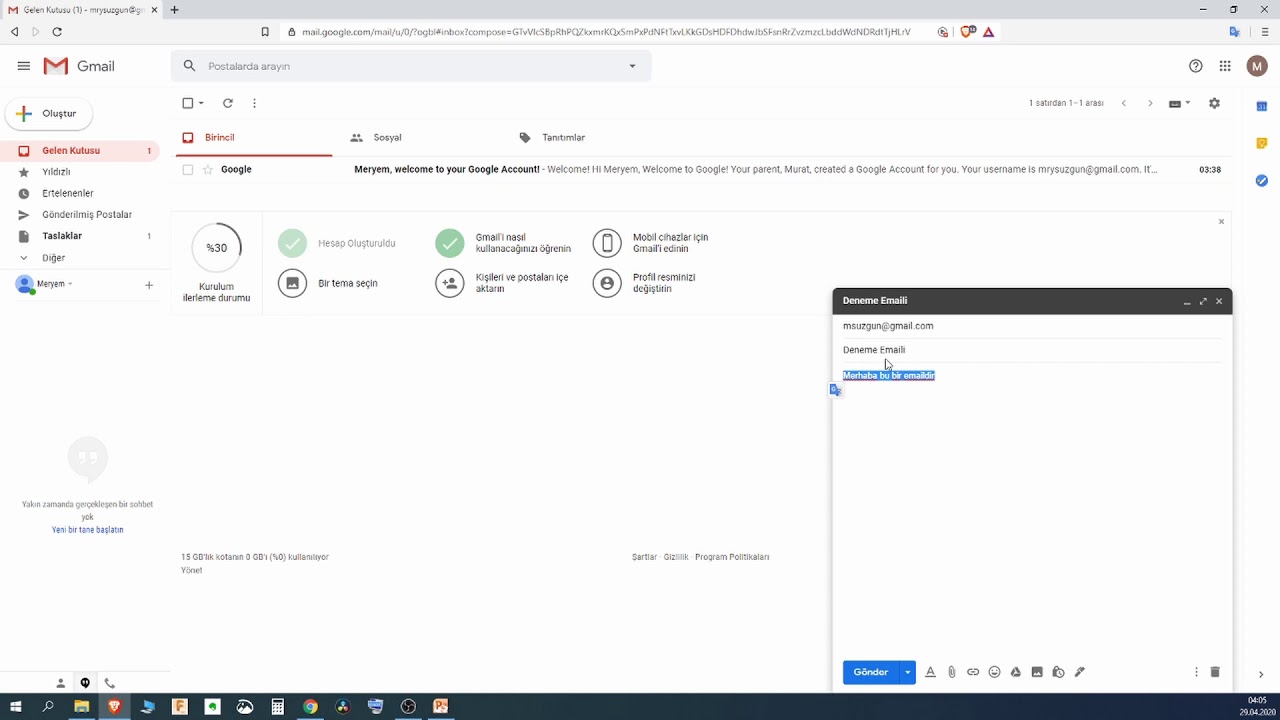This screenshot has height=720, width=1280.
Task: Click the Yönet storage link
Action: [x=191, y=570]
